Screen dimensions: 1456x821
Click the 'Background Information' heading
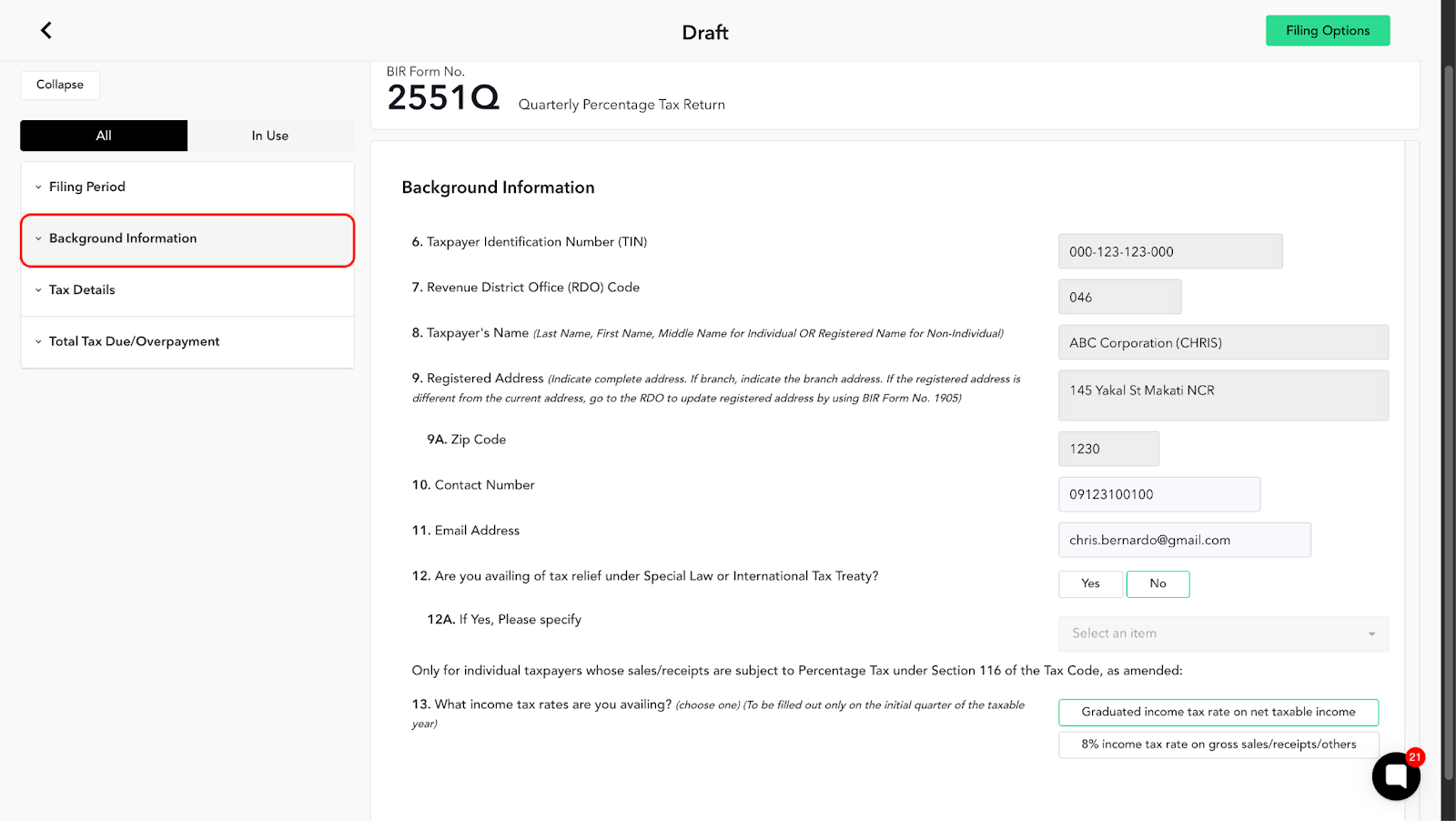coord(498,188)
